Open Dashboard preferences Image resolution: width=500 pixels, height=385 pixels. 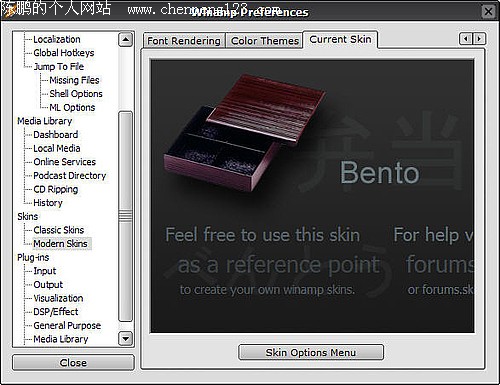coord(56,135)
